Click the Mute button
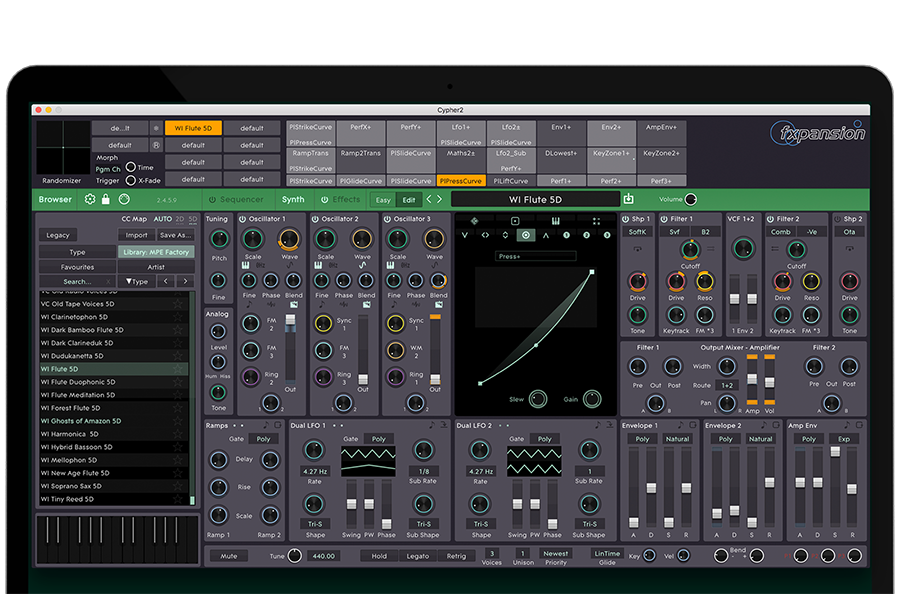This screenshot has width=900, height=594. 228,556
